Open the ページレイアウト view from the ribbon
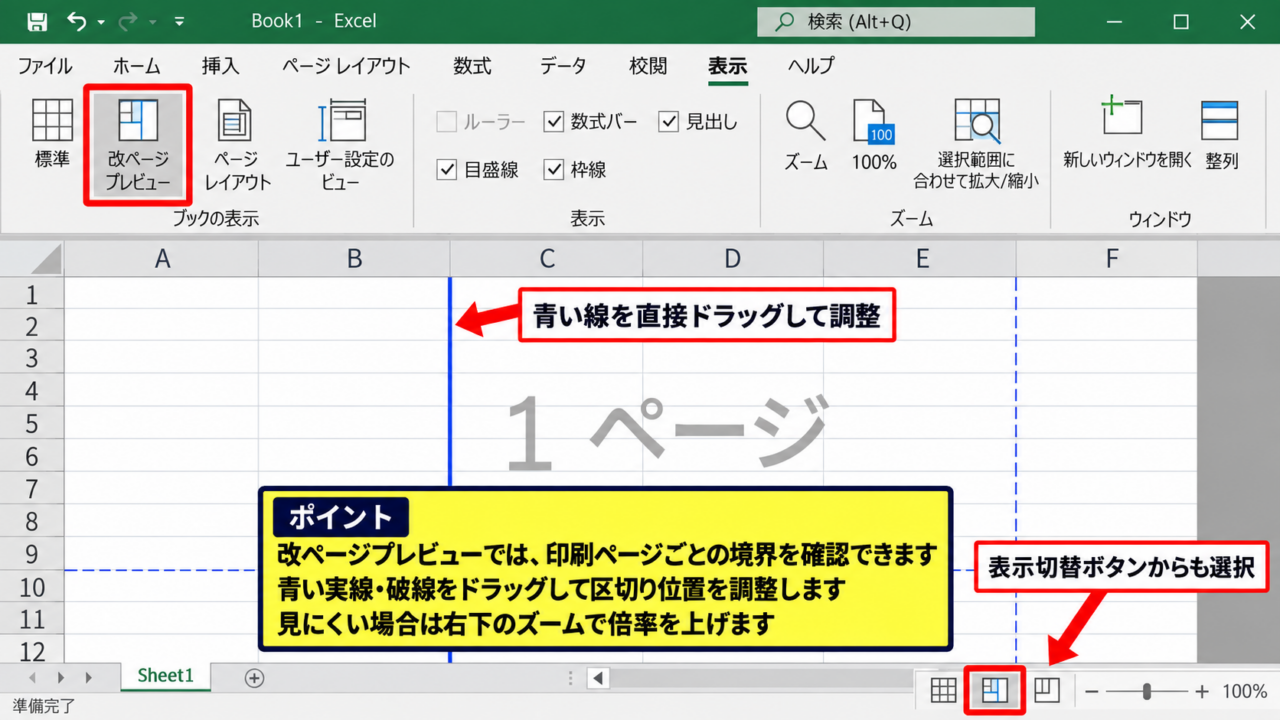The width and height of the screenshot is (1280, 720). 237,145
